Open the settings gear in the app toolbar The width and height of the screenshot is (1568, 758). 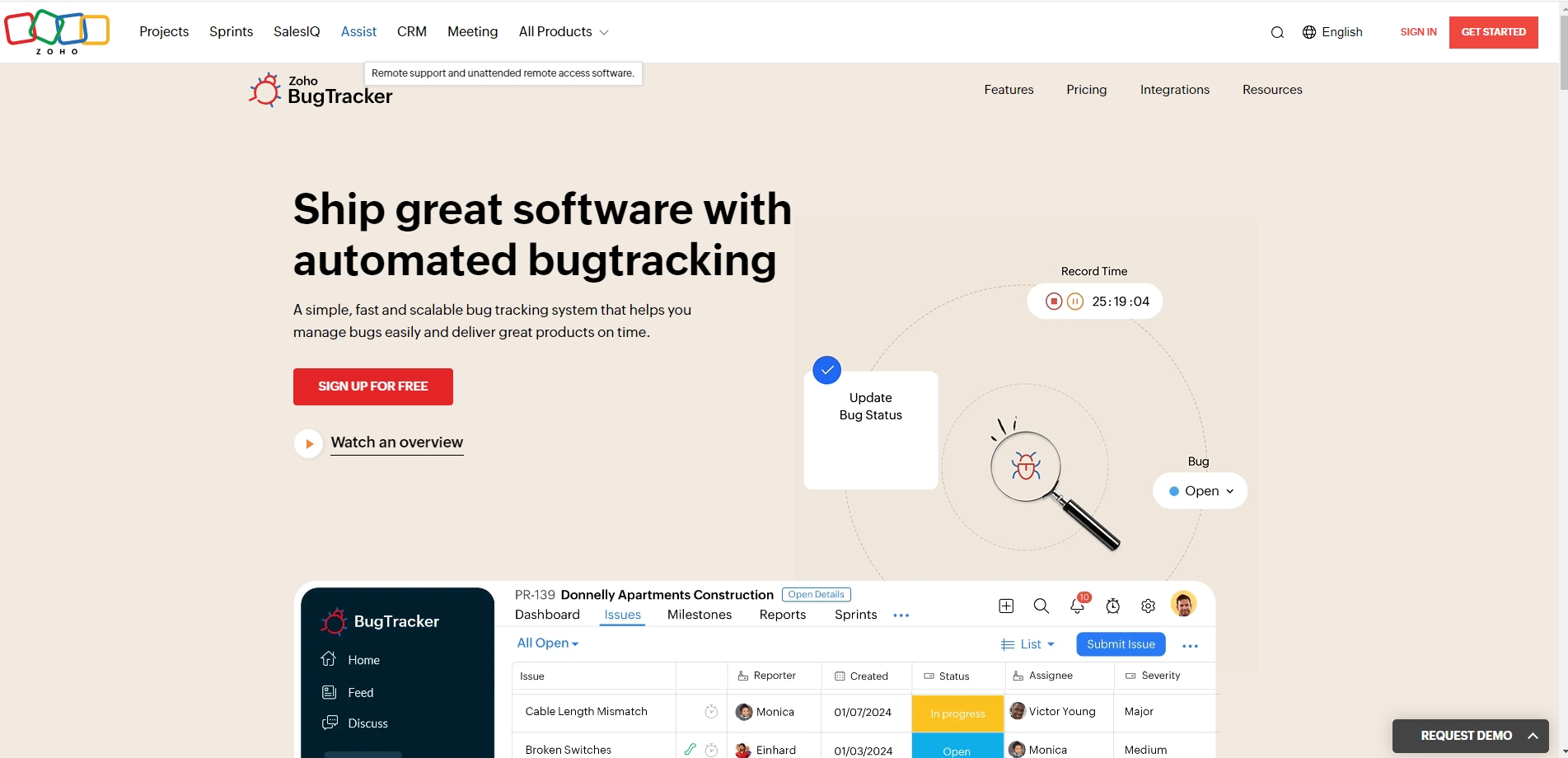(x=1148, y=606)
